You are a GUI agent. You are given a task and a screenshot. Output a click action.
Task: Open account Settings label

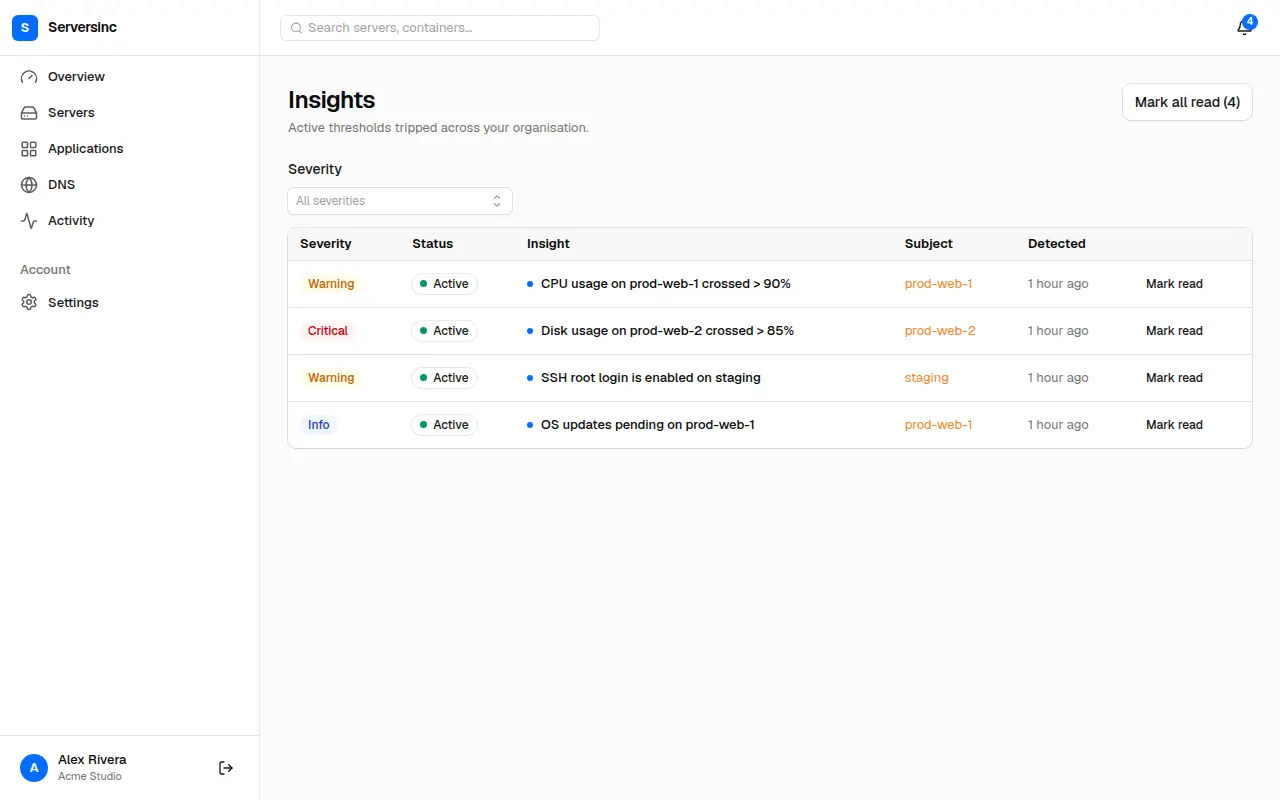click(73, 303)
